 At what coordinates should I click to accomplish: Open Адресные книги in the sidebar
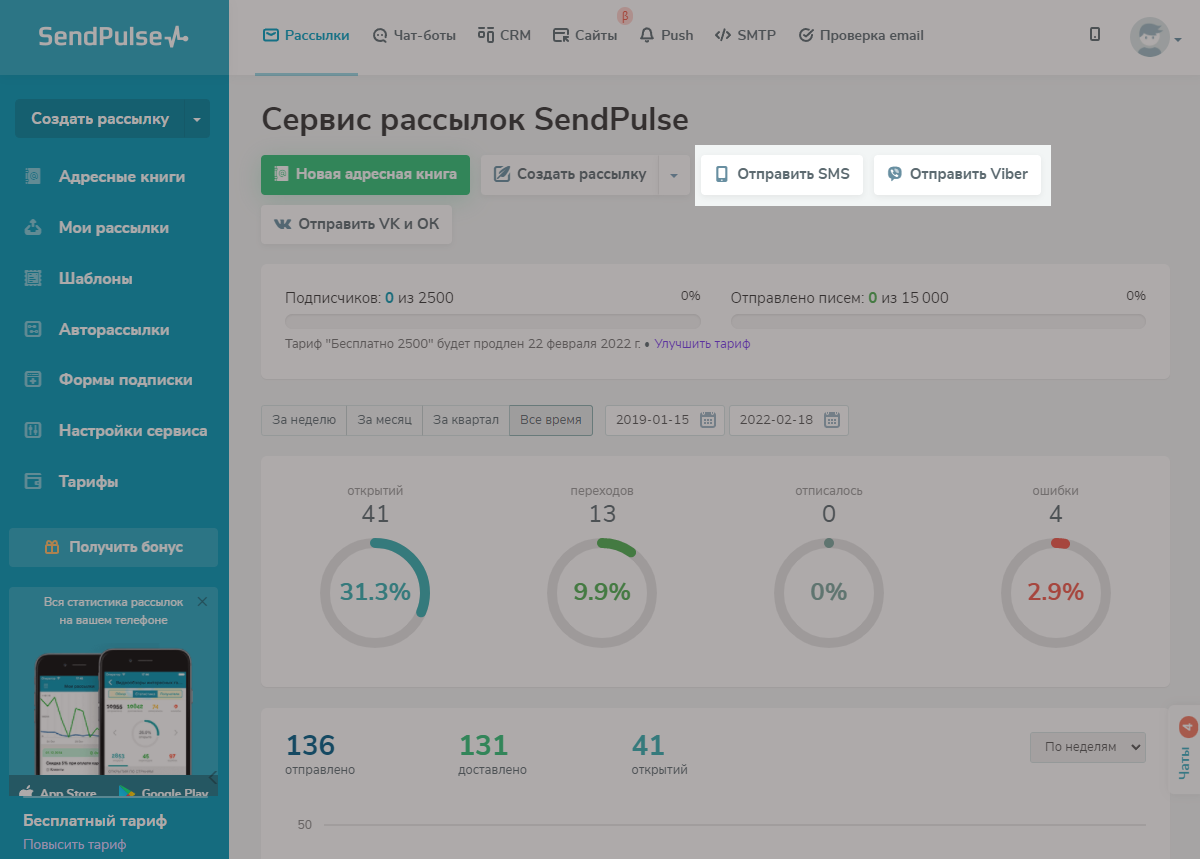click(122, 177)
